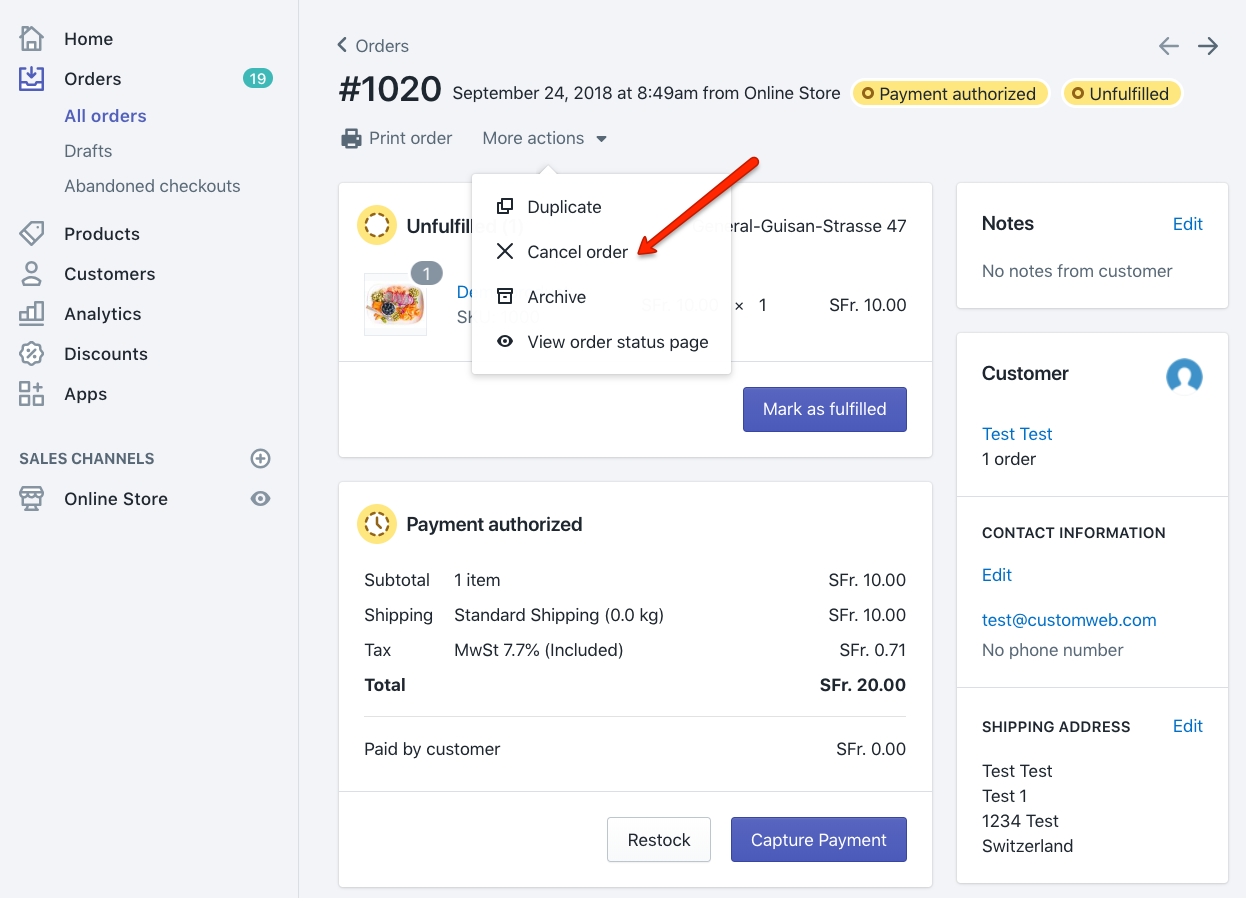Choose Cancel order from the menu
This screenshot has width=1246, height=898.
tap(578, 252)
